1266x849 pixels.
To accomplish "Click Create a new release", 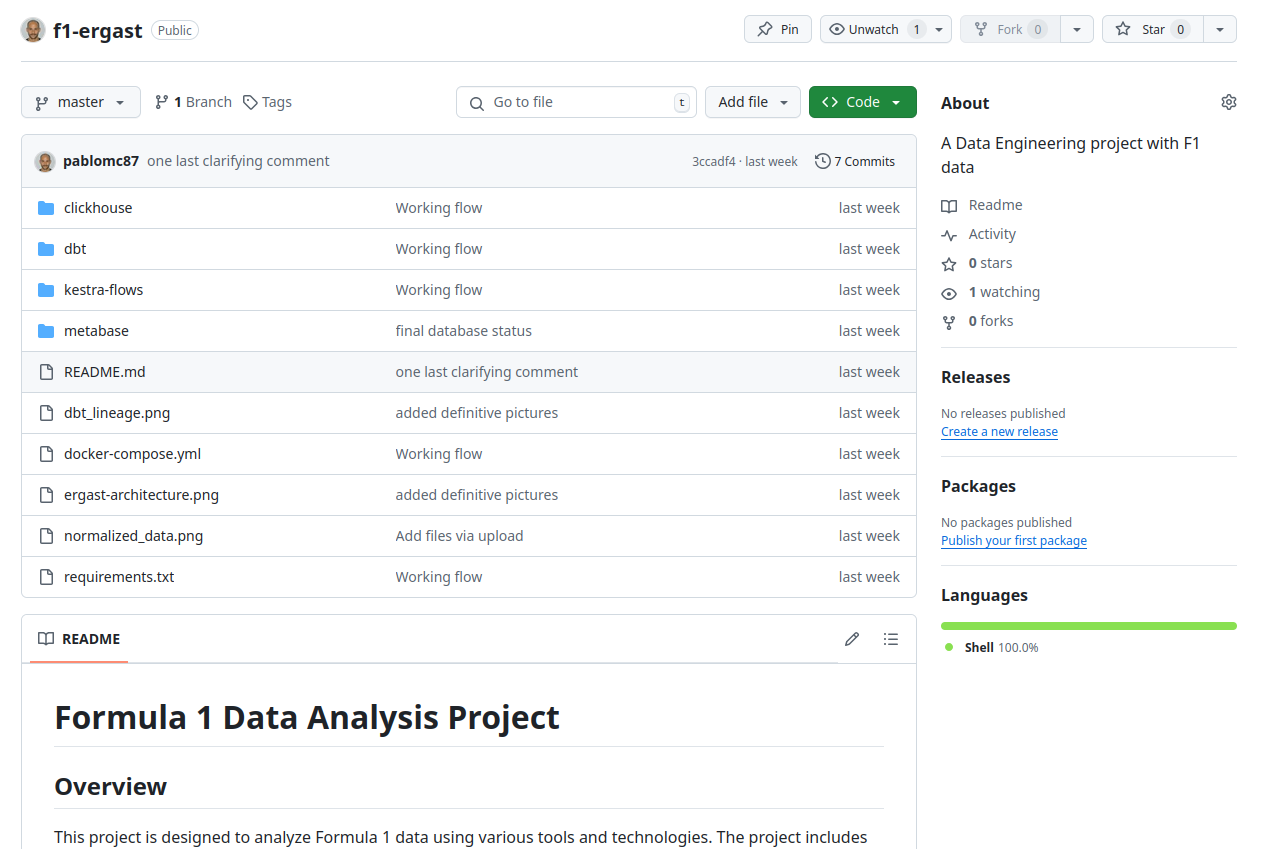I will 999,432.
